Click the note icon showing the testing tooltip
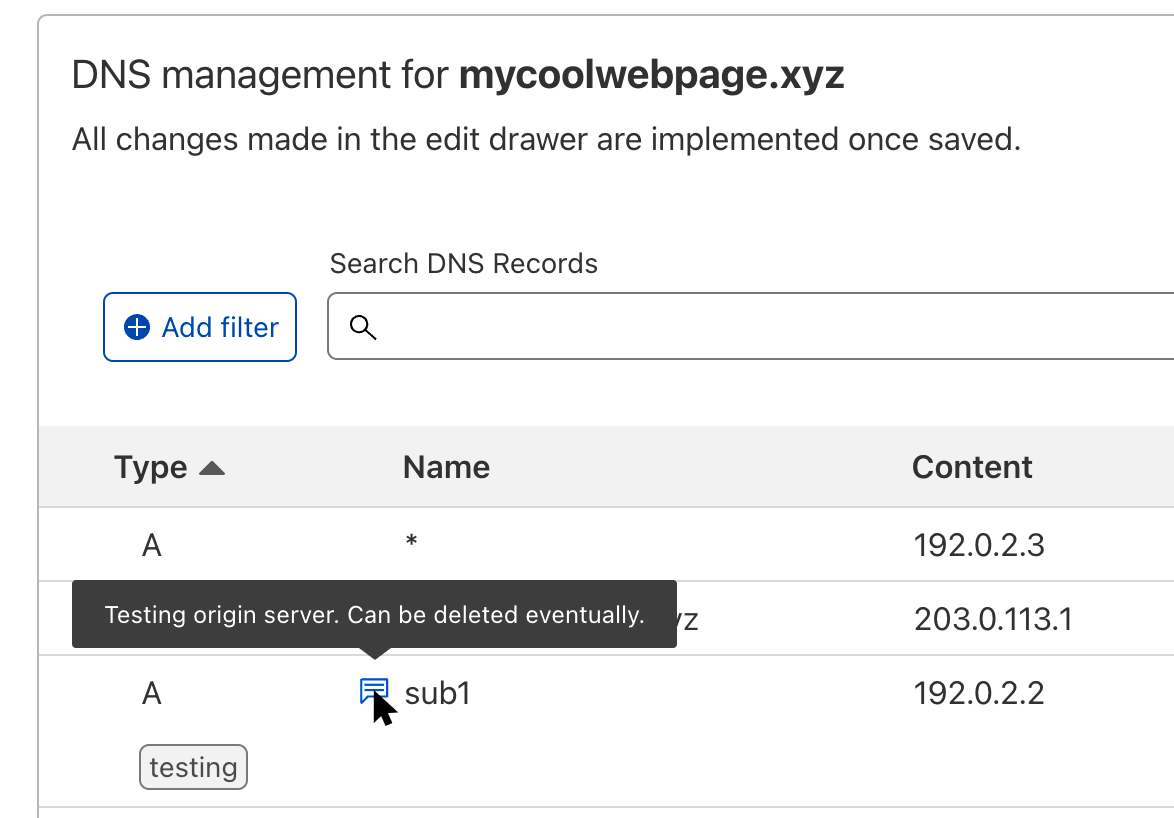The width and height of the screenshot is (1174, 818). [x=374, y=691]
